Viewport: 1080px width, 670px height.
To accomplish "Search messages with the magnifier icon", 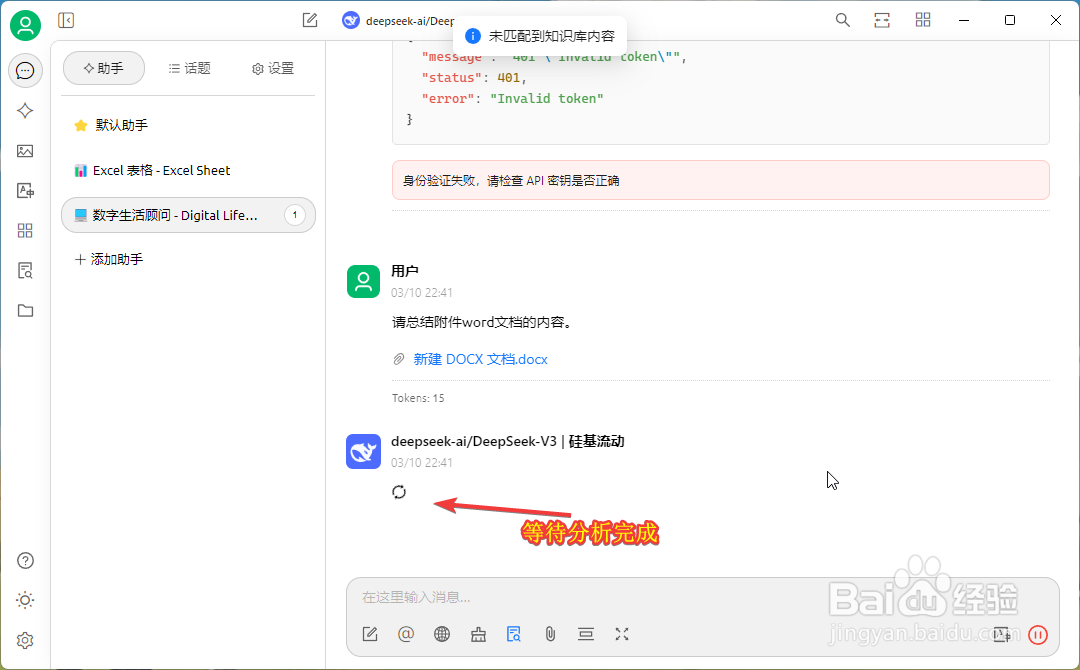I will tap(842, 21).
